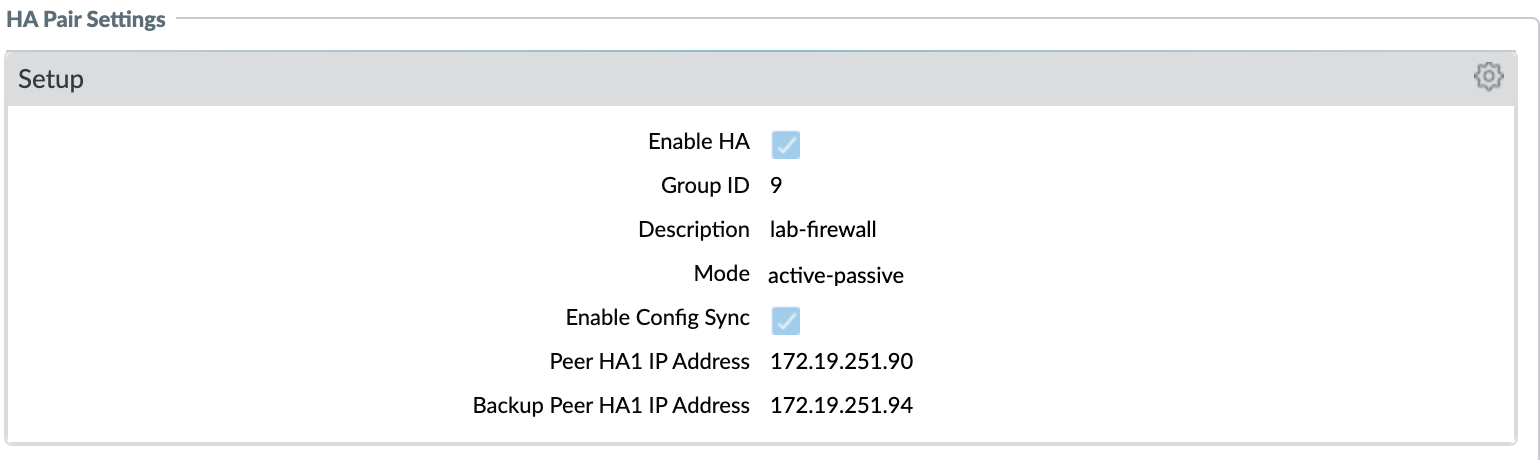Open Setup settings via gear icon
The height and width of the screenshot is (460, 1540).
[x=1488, y=77]
